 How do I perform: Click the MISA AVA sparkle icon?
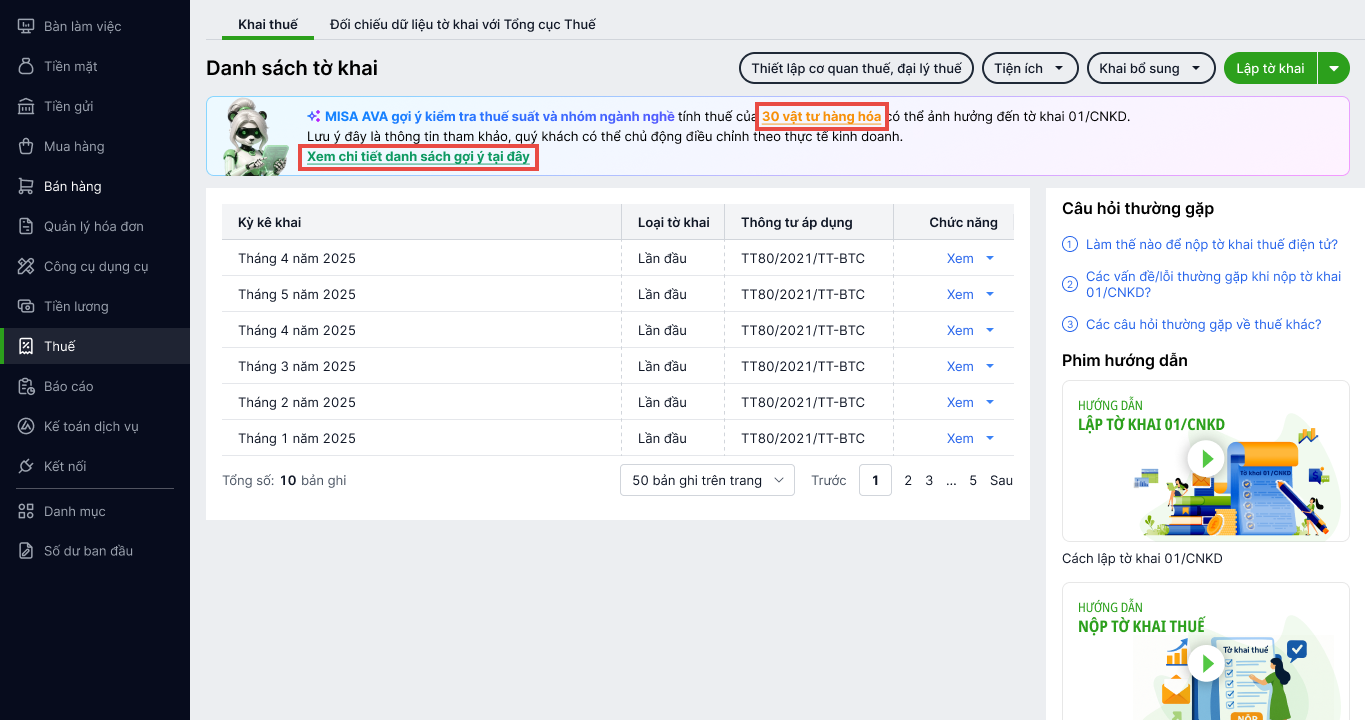(x=314, y=116)
